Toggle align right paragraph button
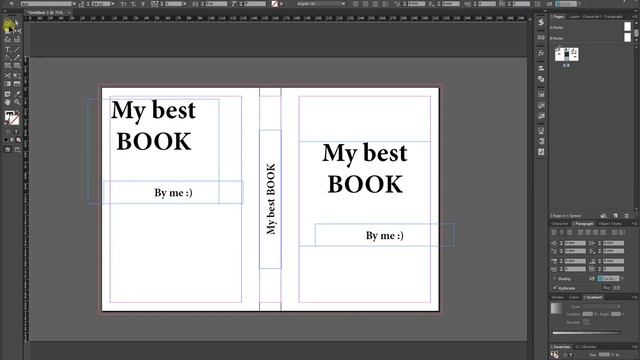The image size is (640, 360). pos(569,232)
